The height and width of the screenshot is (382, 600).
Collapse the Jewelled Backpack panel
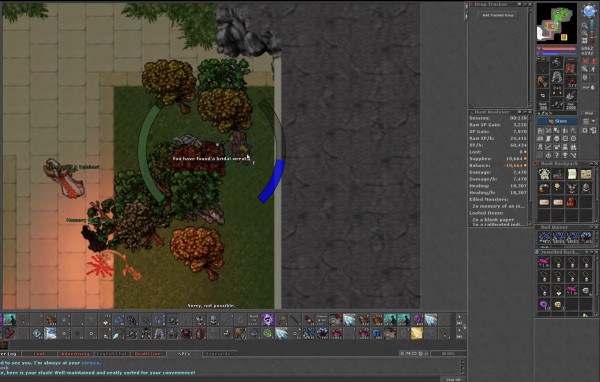pos(592,252)
